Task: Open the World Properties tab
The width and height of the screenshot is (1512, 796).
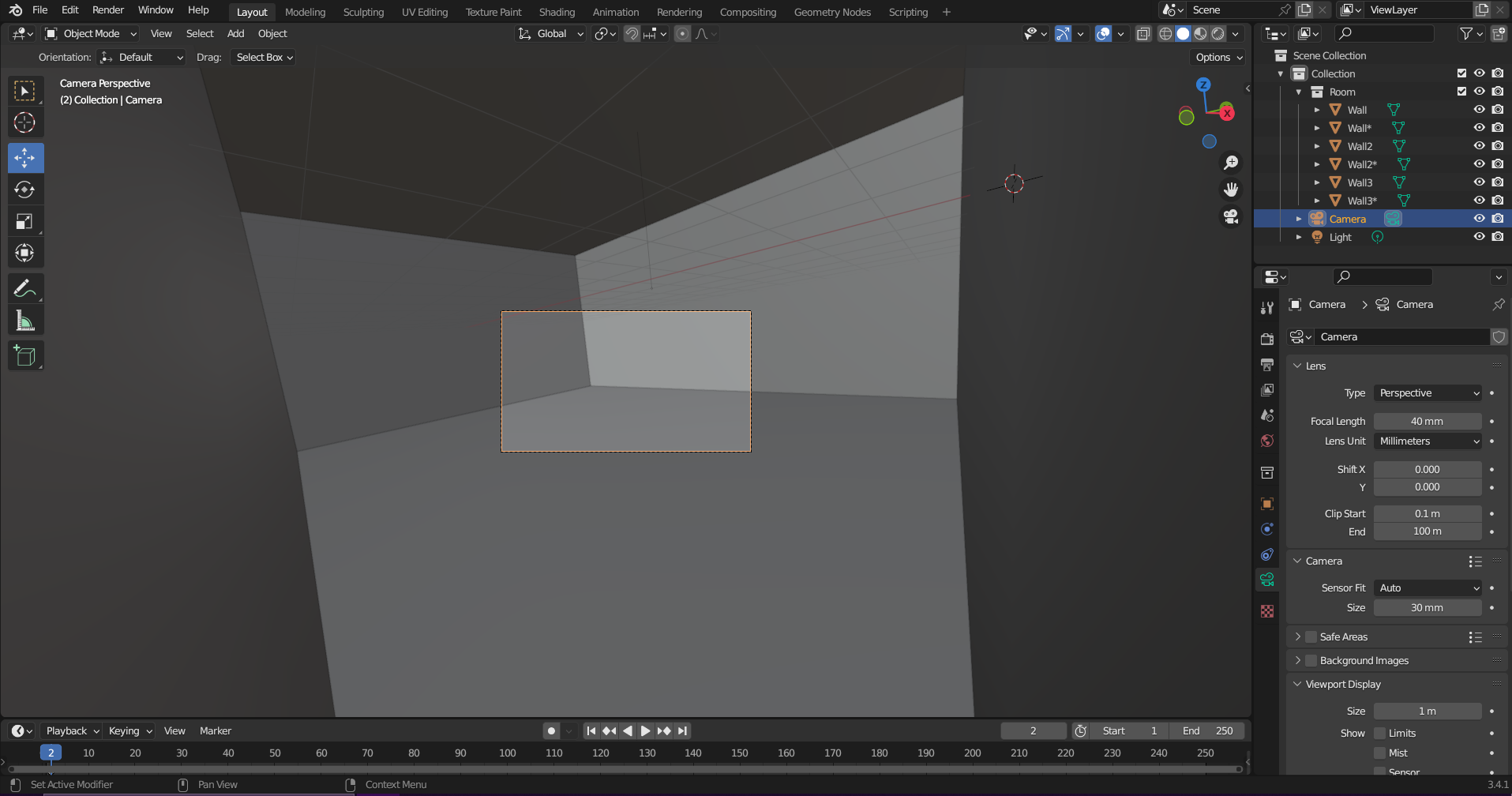Action: point(1267,441)
